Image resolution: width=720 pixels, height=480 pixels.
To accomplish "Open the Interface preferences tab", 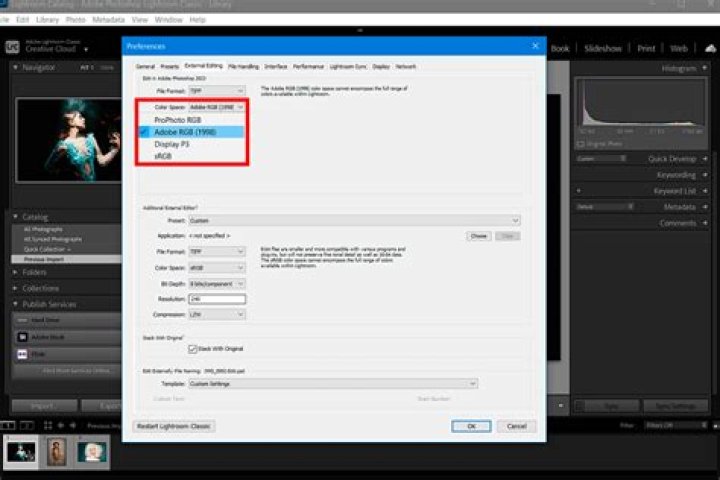I will (276, 67).
